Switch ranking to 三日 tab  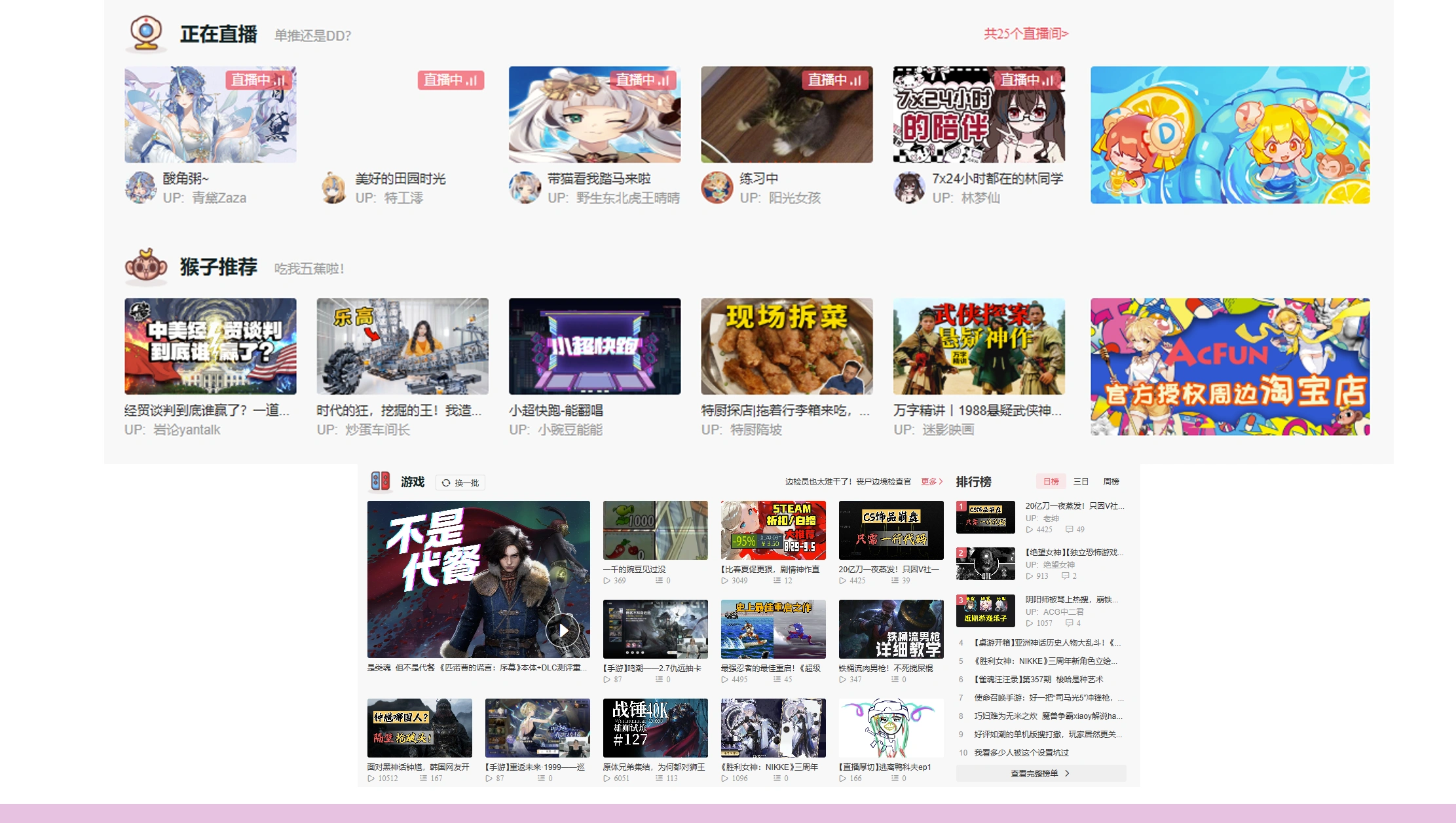[1081, 481]
